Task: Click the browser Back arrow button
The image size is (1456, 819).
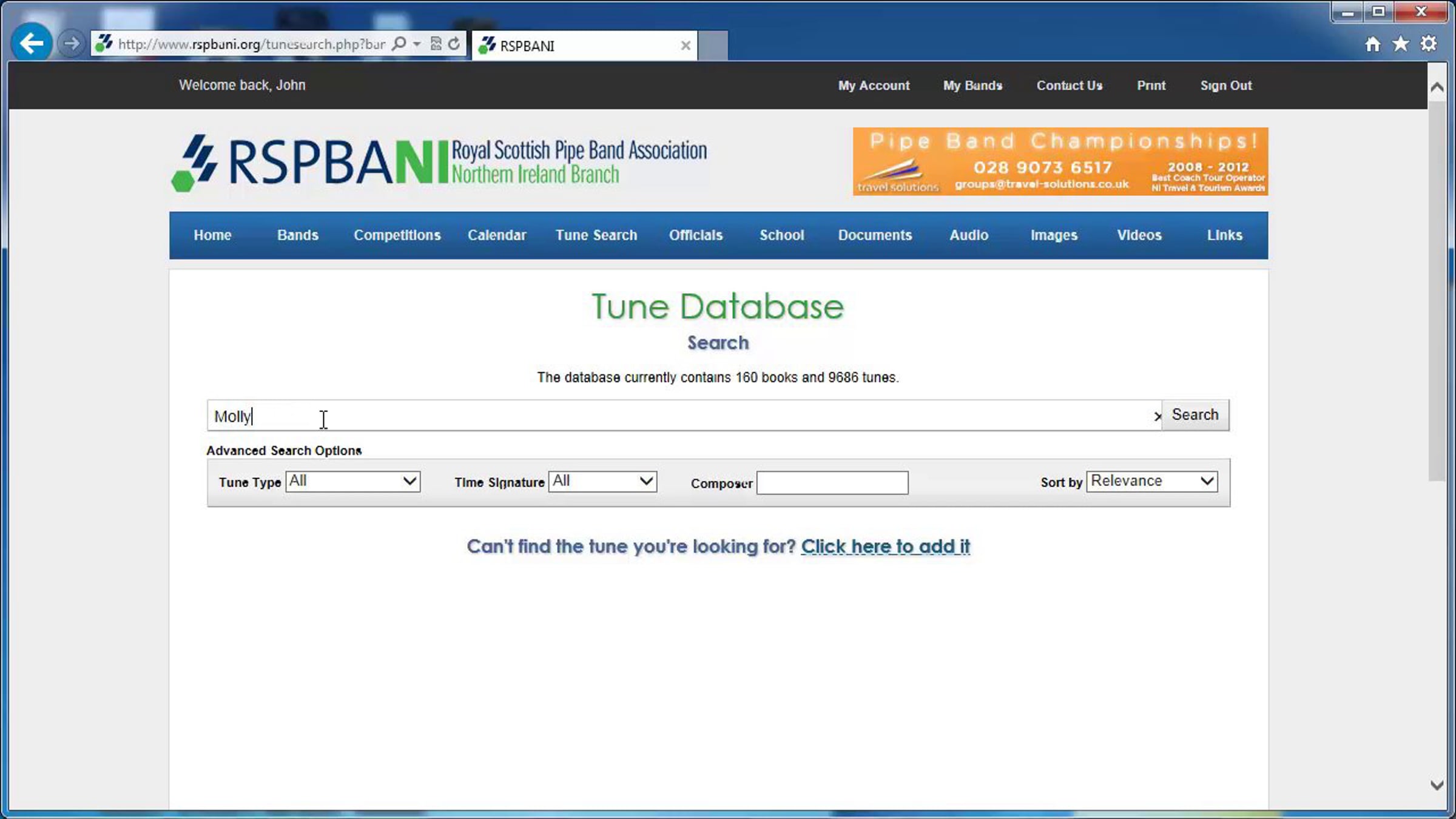Action: [x=31, y=43]
